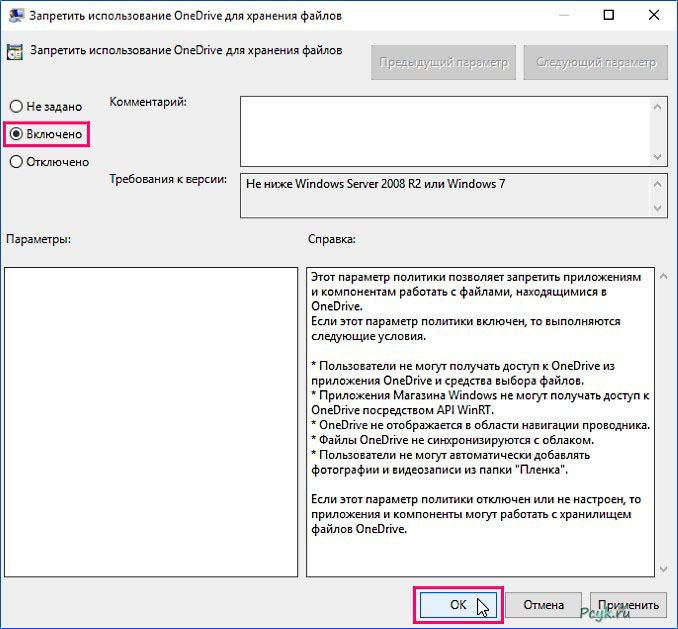
Task: Click the down arrow in "Требования к версии" box
Action: pyautogui.click(x=657, y=209)
